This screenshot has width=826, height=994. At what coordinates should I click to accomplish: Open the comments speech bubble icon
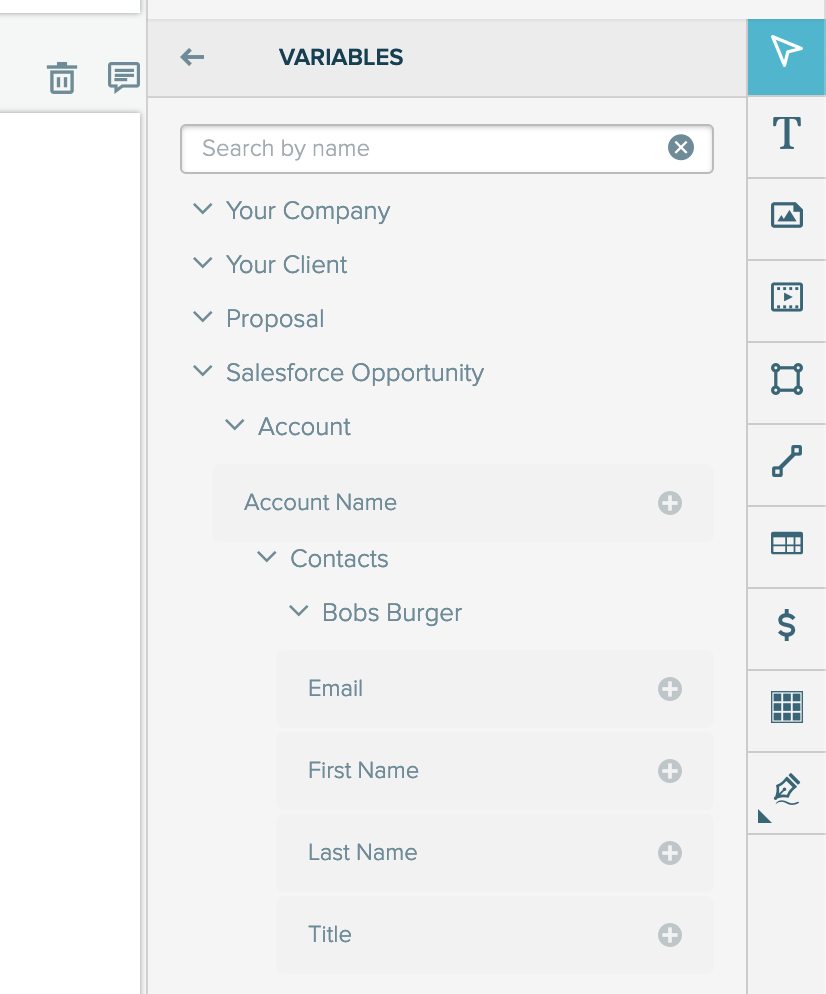tap(124, 77)
